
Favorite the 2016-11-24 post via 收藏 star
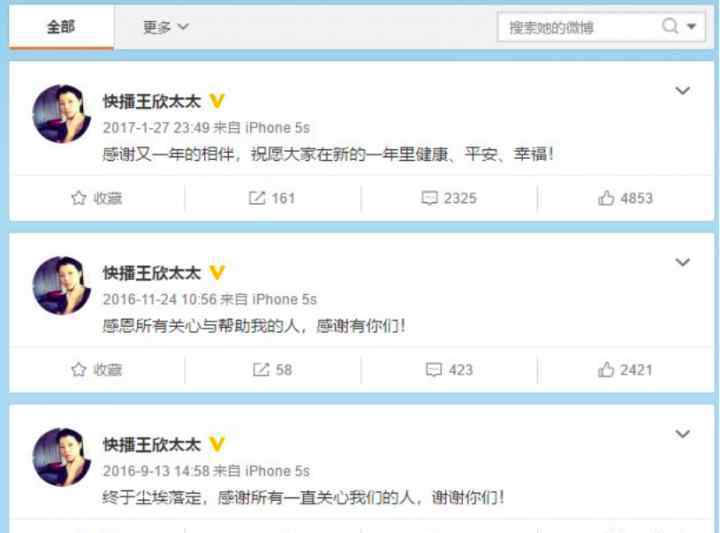(x=96, y=370)
